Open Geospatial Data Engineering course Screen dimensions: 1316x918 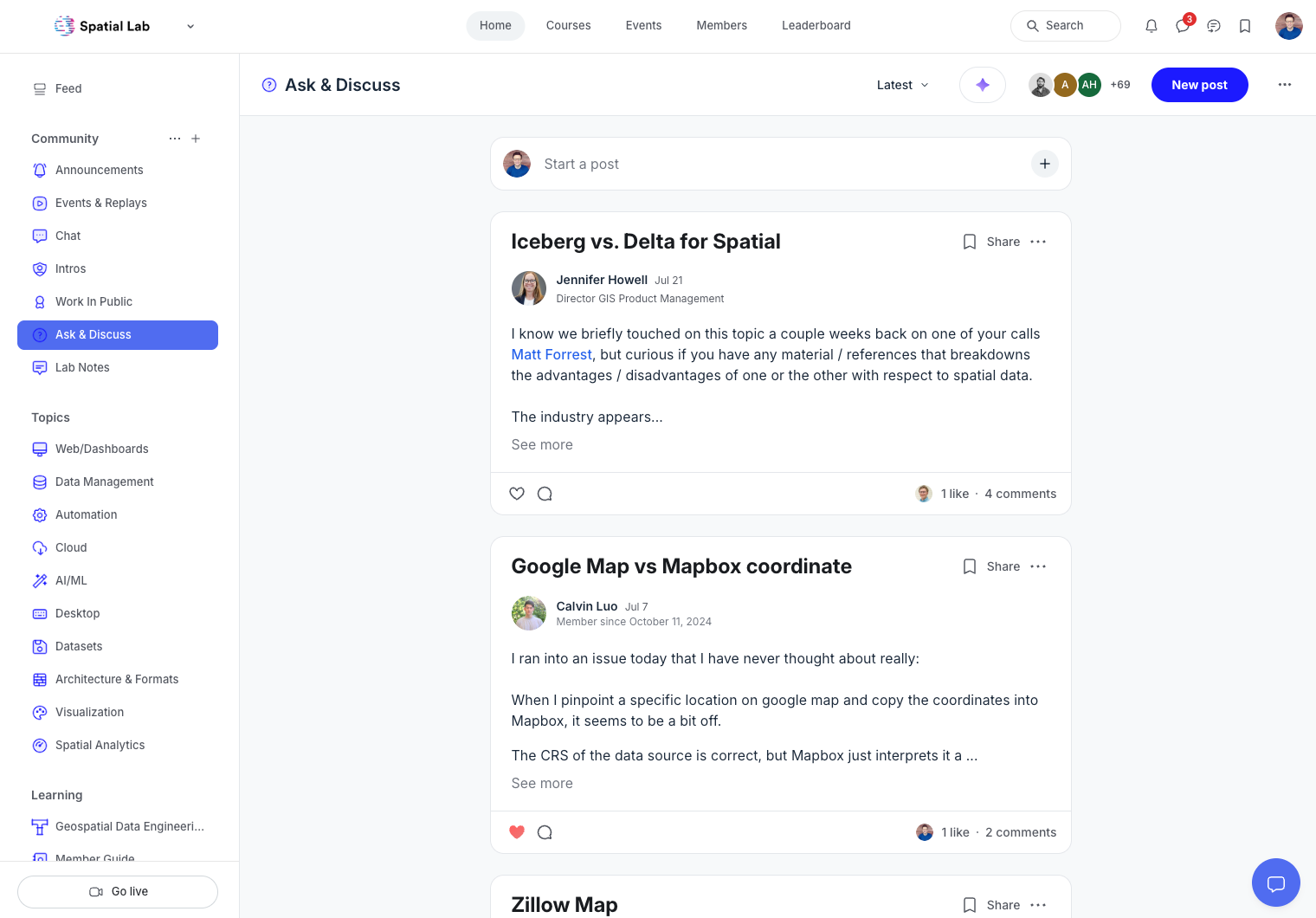(x=118, y=826)
